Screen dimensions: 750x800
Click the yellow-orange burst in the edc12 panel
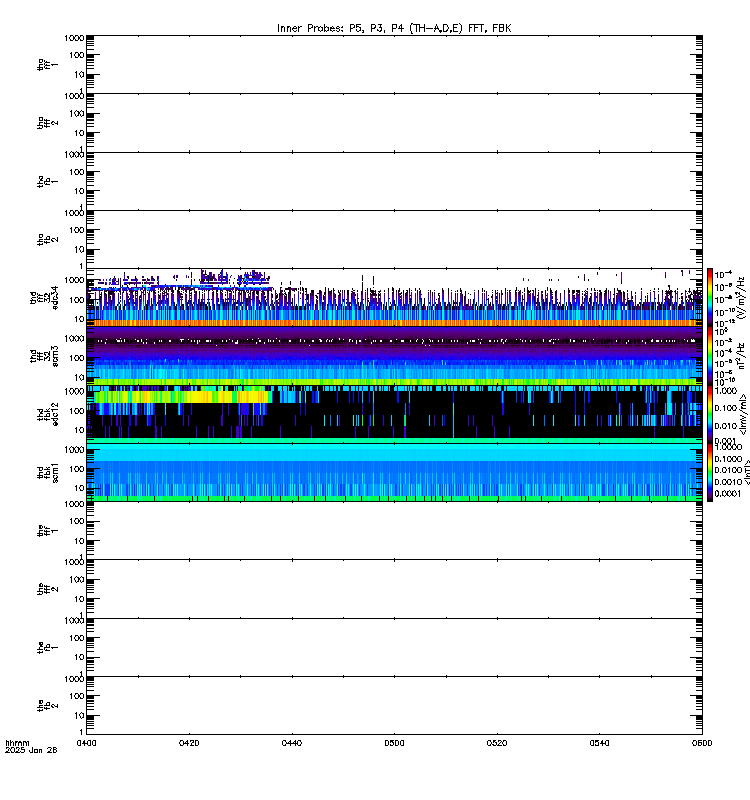click(x=181, y=397)
